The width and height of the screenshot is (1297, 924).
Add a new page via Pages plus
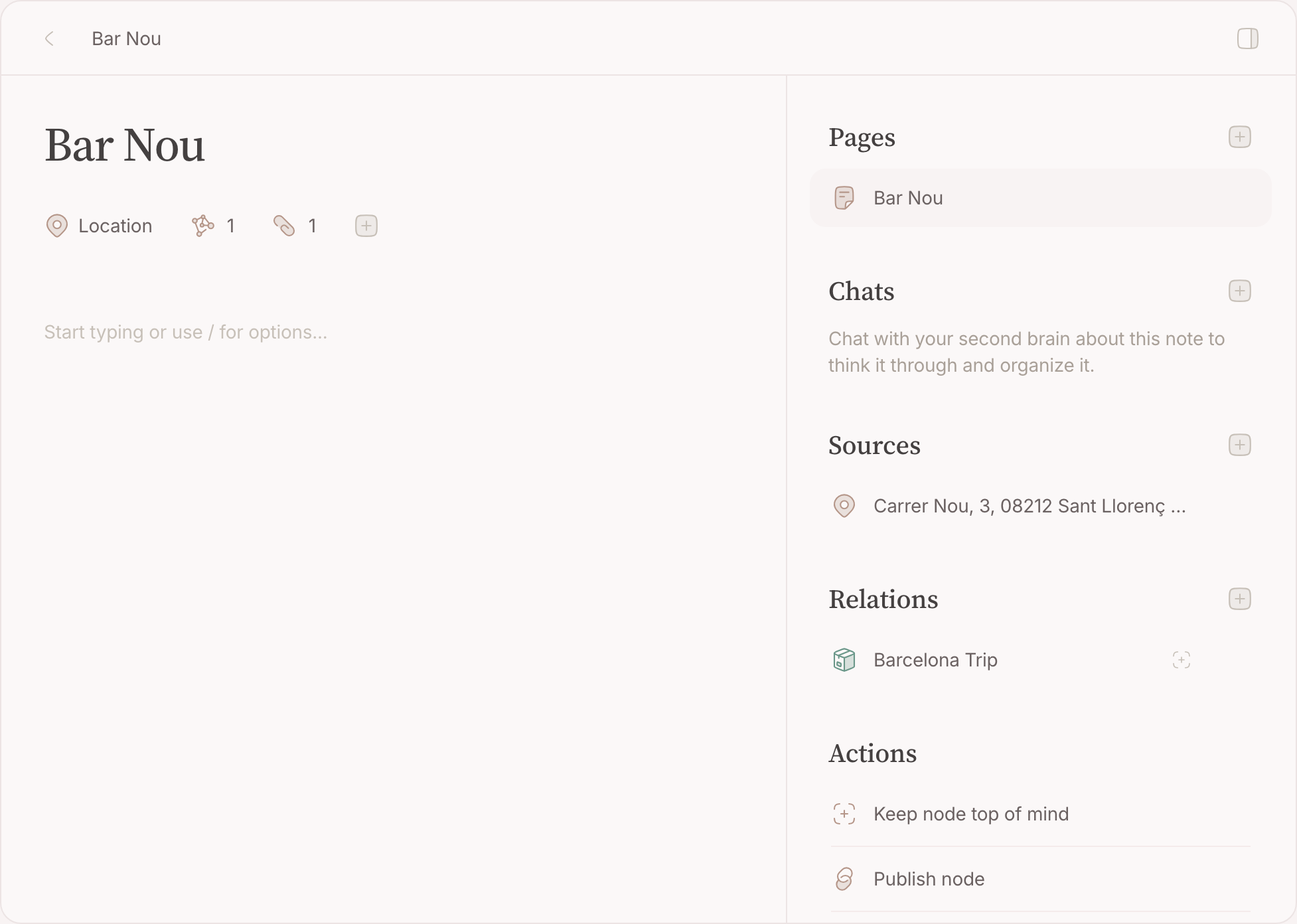(1239, 137)
